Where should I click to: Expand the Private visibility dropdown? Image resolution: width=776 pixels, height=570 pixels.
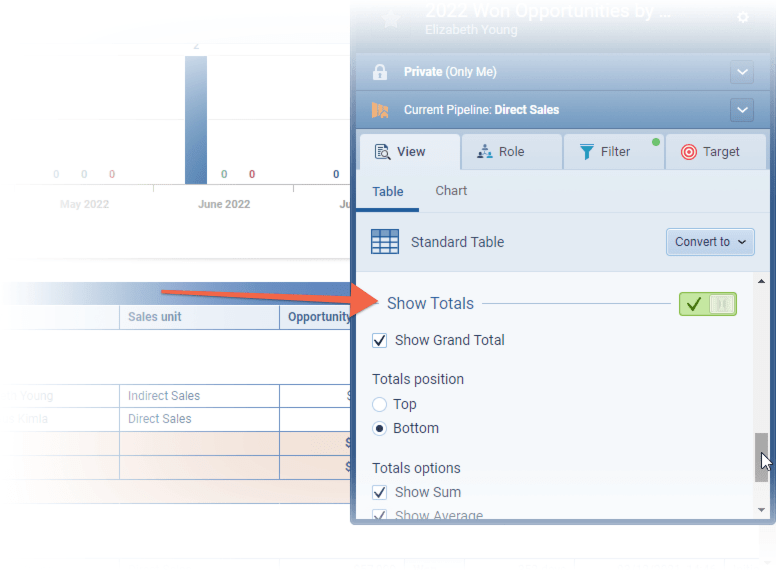(741, 72)
